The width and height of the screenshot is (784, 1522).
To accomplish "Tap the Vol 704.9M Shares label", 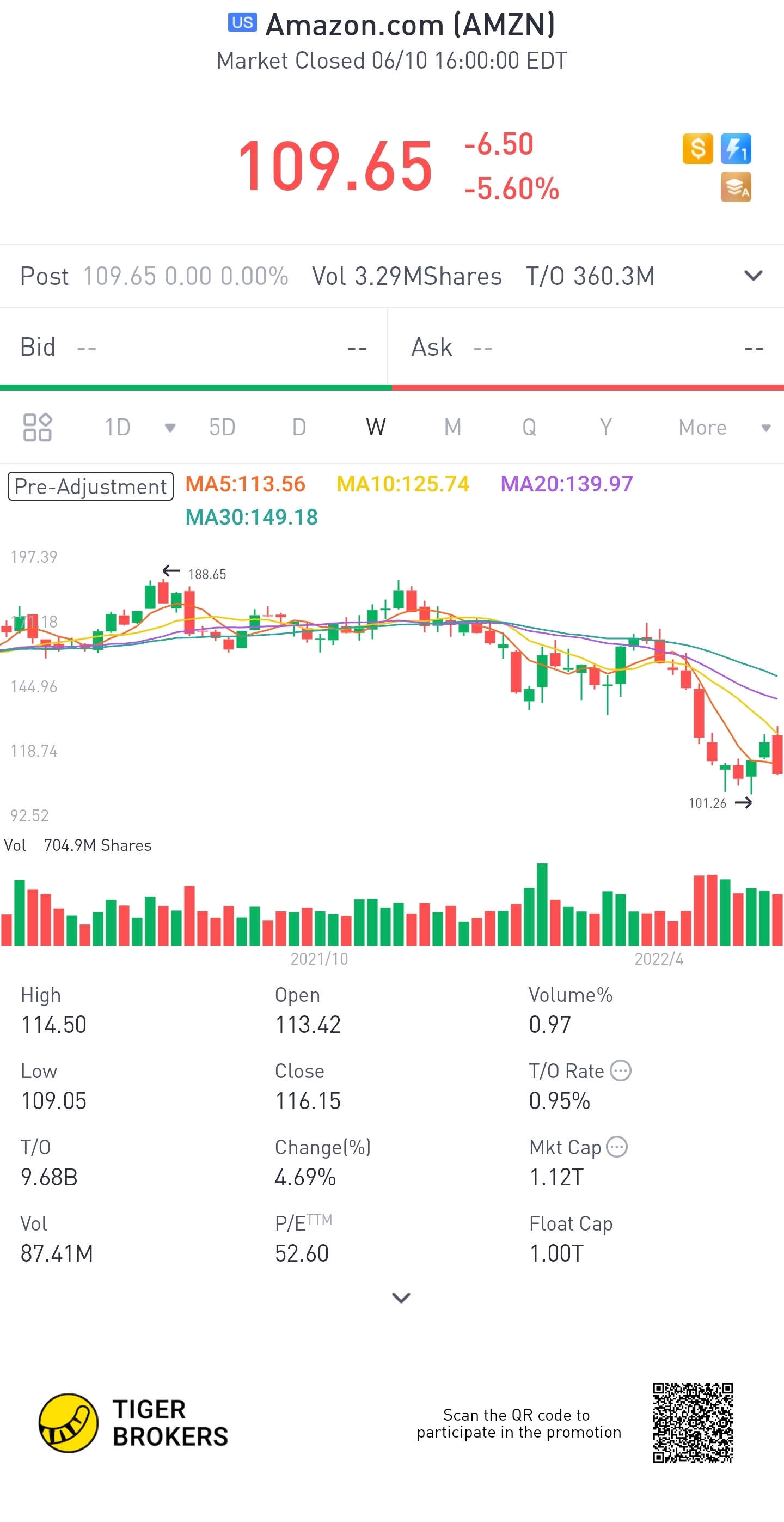I will (77, 845).
